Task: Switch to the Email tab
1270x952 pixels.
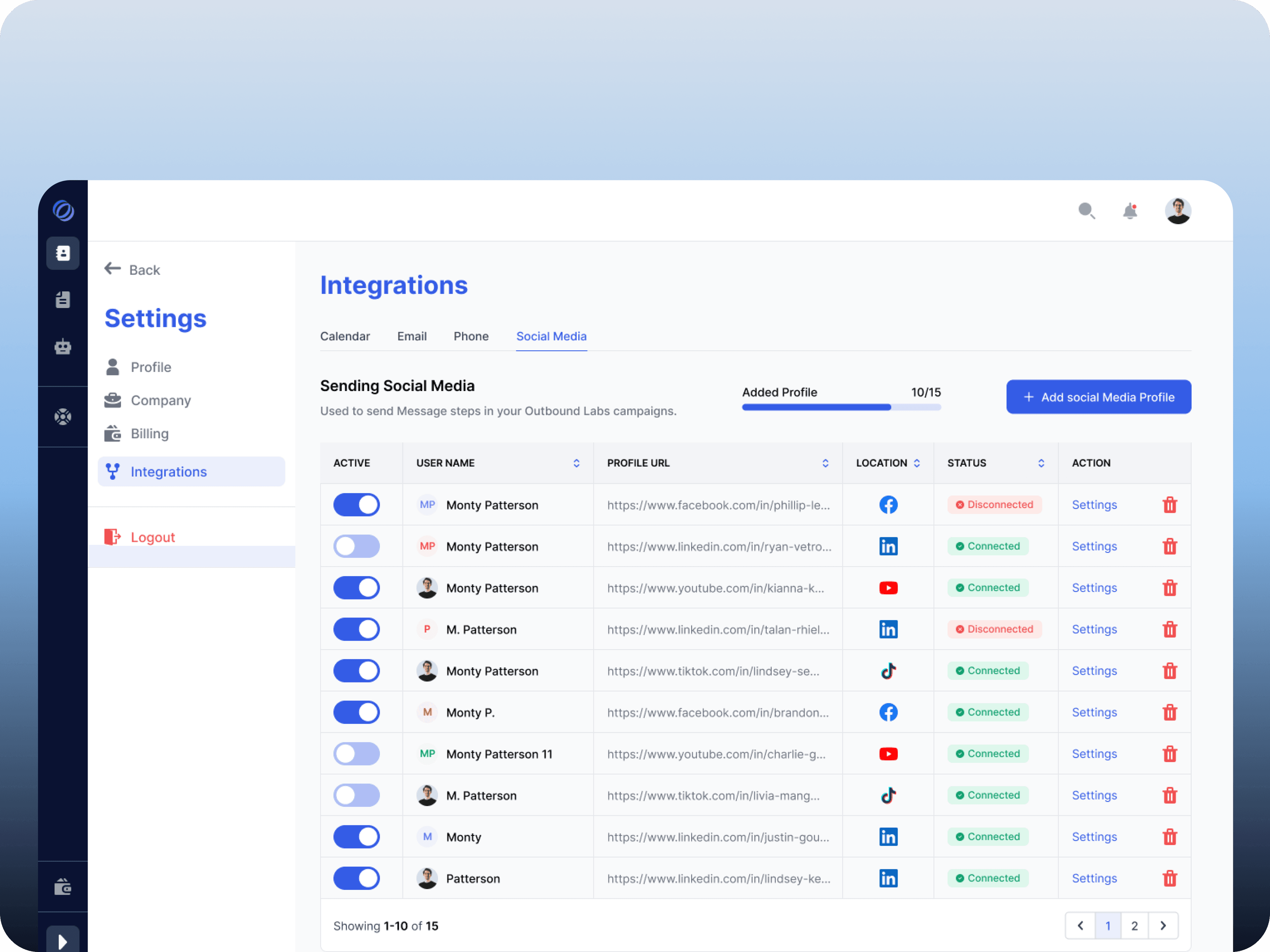Action: (412, 336)
